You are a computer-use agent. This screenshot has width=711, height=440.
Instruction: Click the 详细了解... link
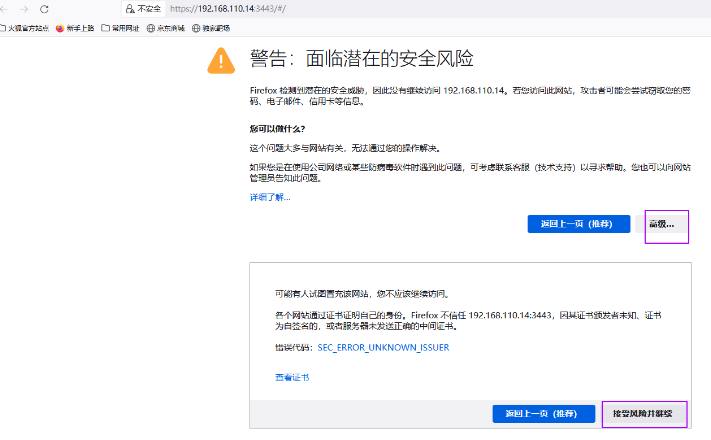pyautogui.click(x=270, y=197)
